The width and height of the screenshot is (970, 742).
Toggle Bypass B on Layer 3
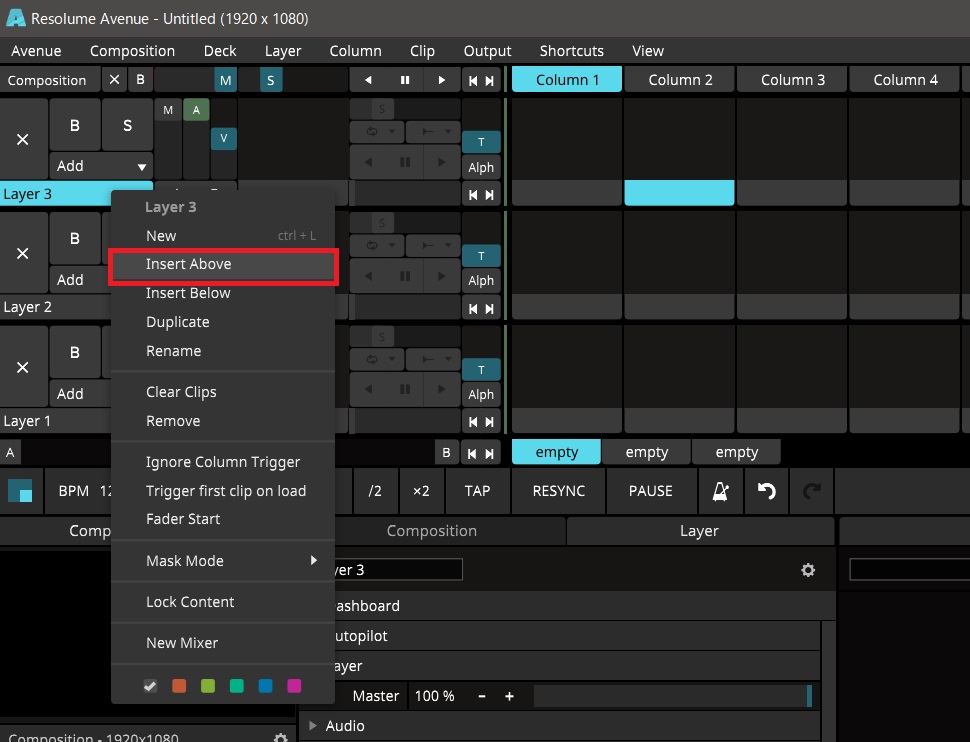point(75,125)
